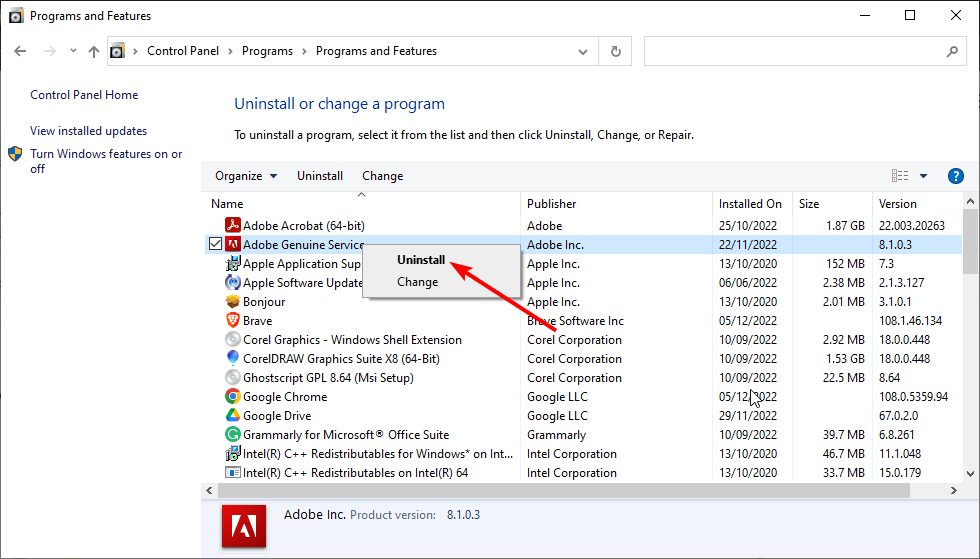Click the Control Panel icon in address bar
This screenshot has width=980, height=559.
(118, 51)
